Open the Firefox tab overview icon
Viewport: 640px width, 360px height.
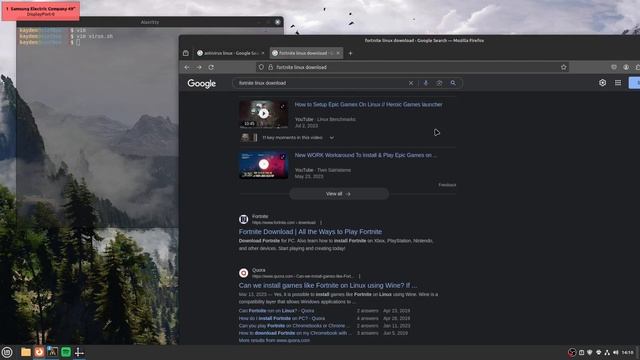186,53
